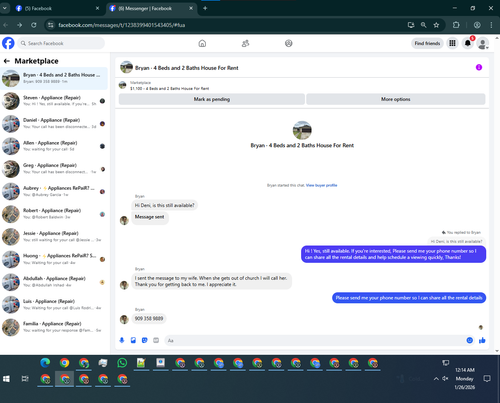Send a thumbs-up like

(x=482, y=340)
